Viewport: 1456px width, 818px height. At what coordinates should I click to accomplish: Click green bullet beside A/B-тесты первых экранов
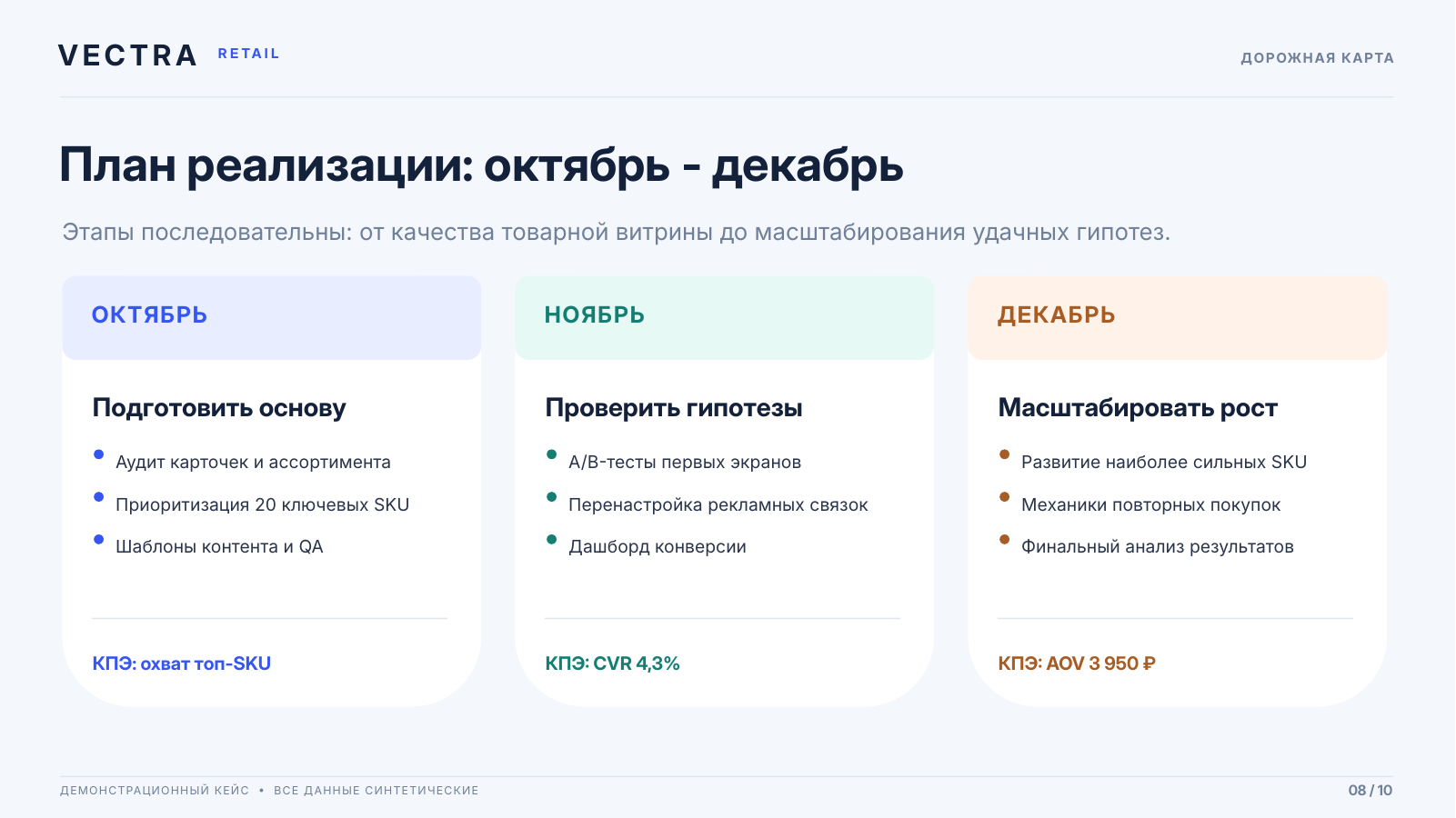click(552, 454)
